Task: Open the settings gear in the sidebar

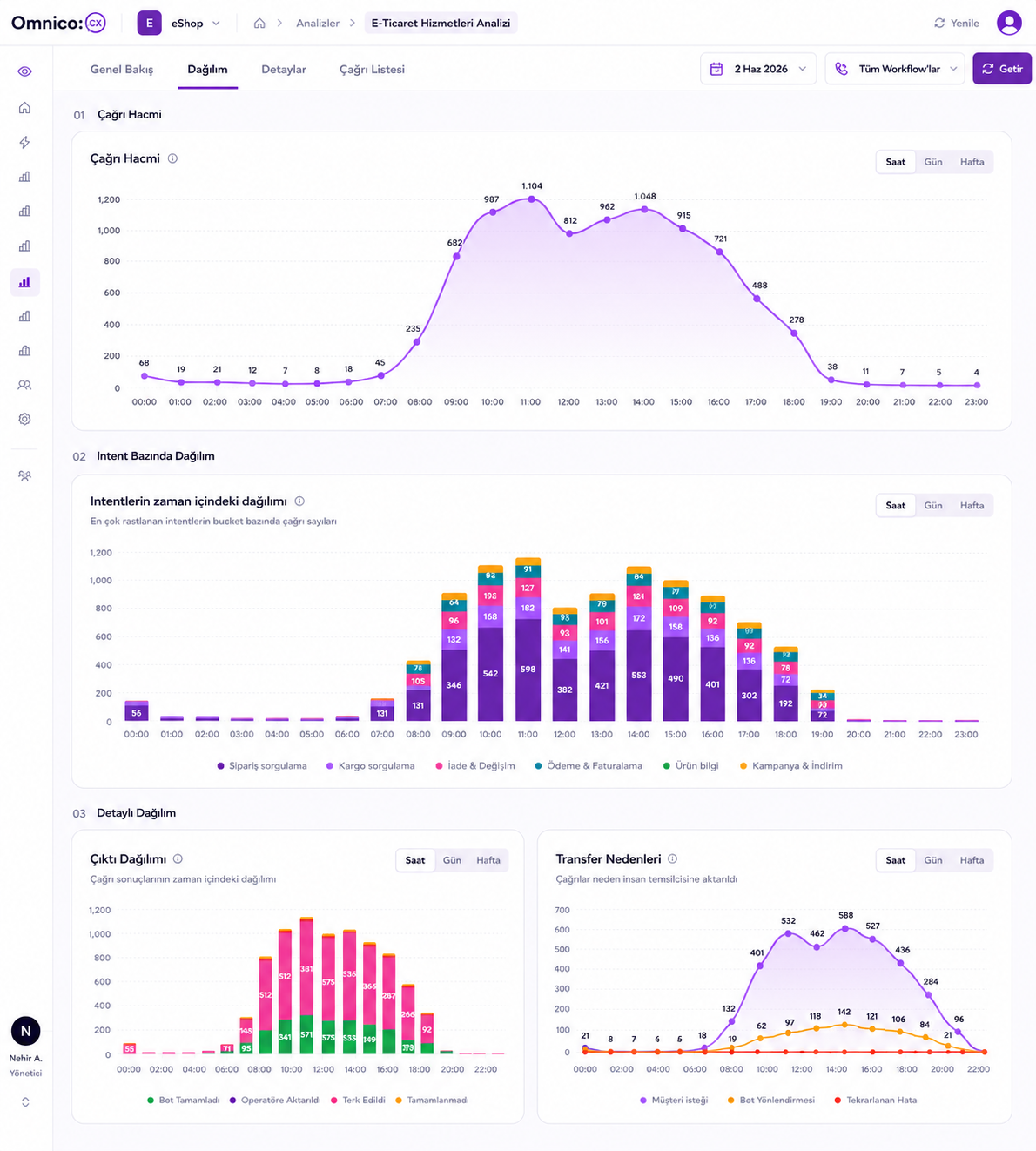Action: (24, 419)
